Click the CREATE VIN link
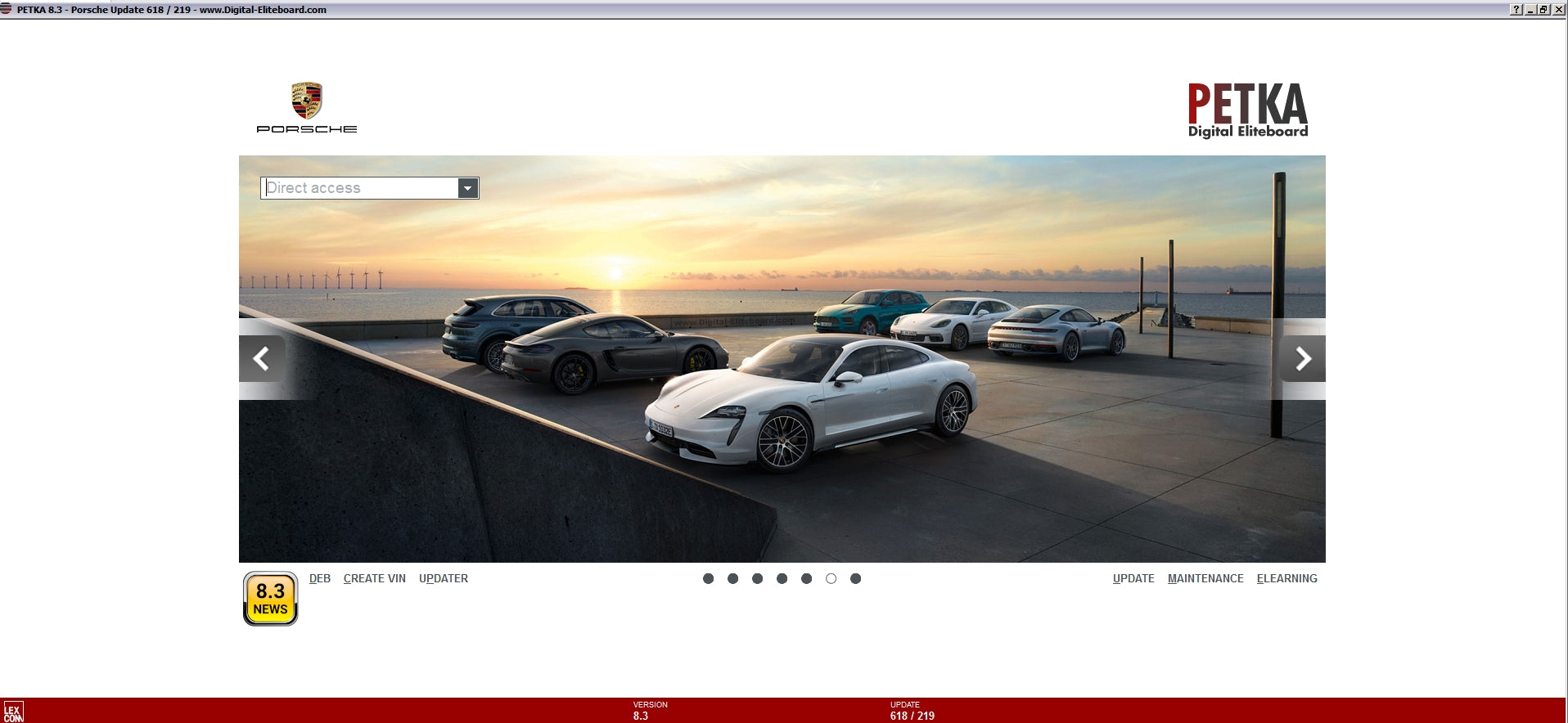The height and width of the screenshot is (723, 1568). click(375, 578)
